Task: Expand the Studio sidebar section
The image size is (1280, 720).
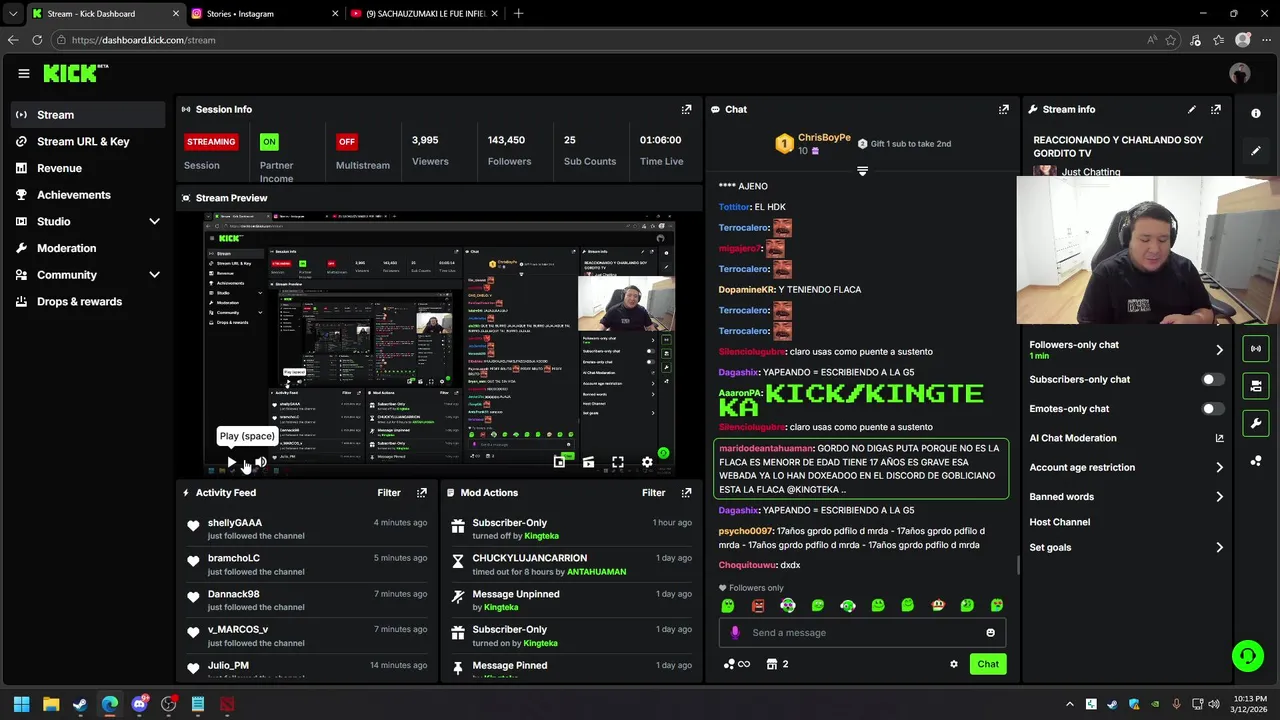Action: (154, 222)
